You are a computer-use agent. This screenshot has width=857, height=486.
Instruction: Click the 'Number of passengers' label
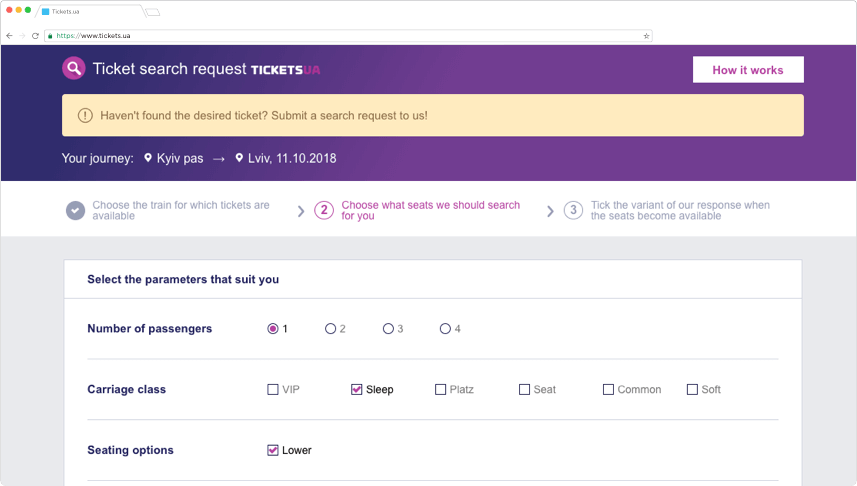coord(150,329)
